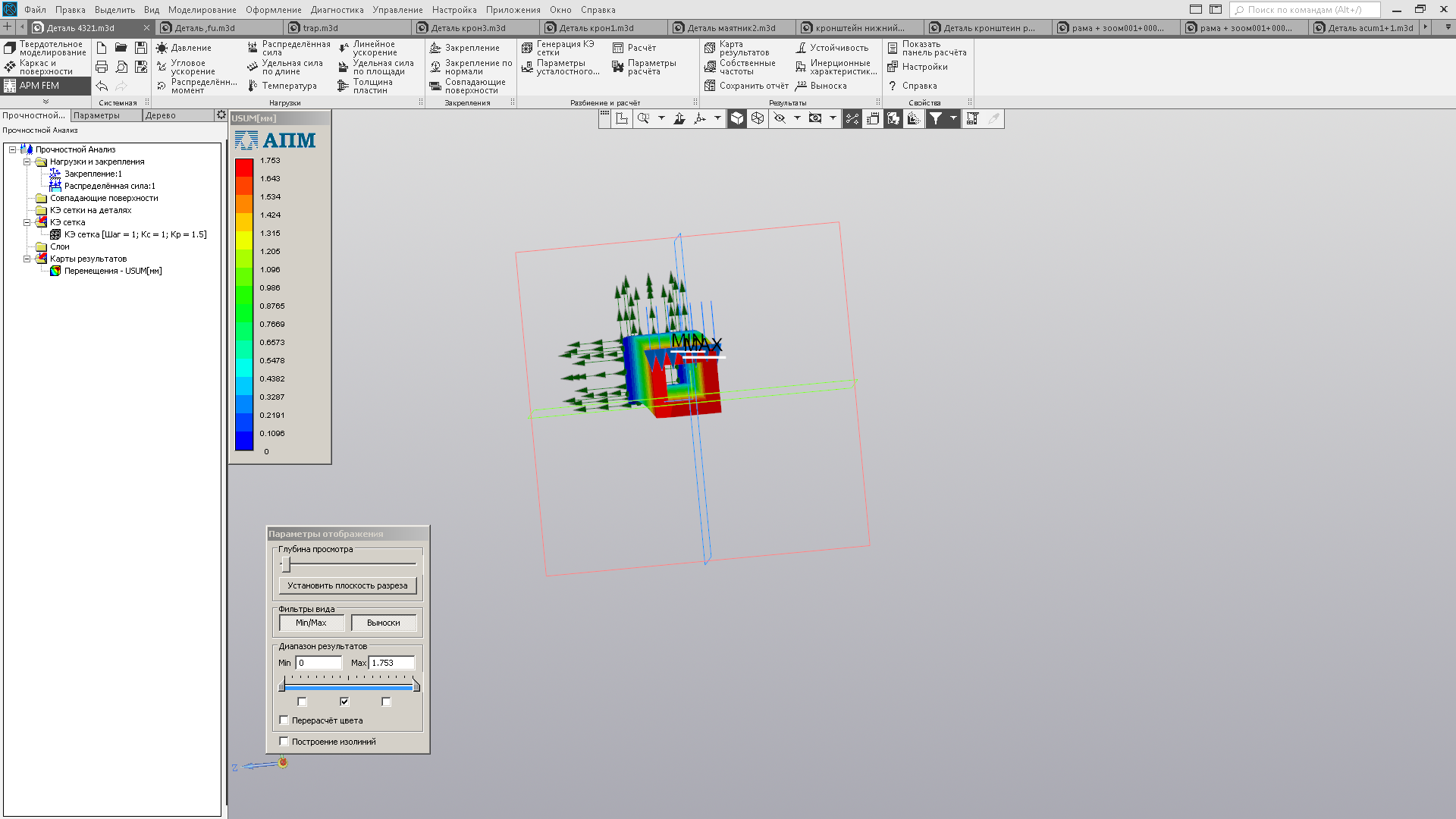Click the filter funnel icon in view toolbar
This screenshot has height=819, width=1456.
[x=936, y=118]
